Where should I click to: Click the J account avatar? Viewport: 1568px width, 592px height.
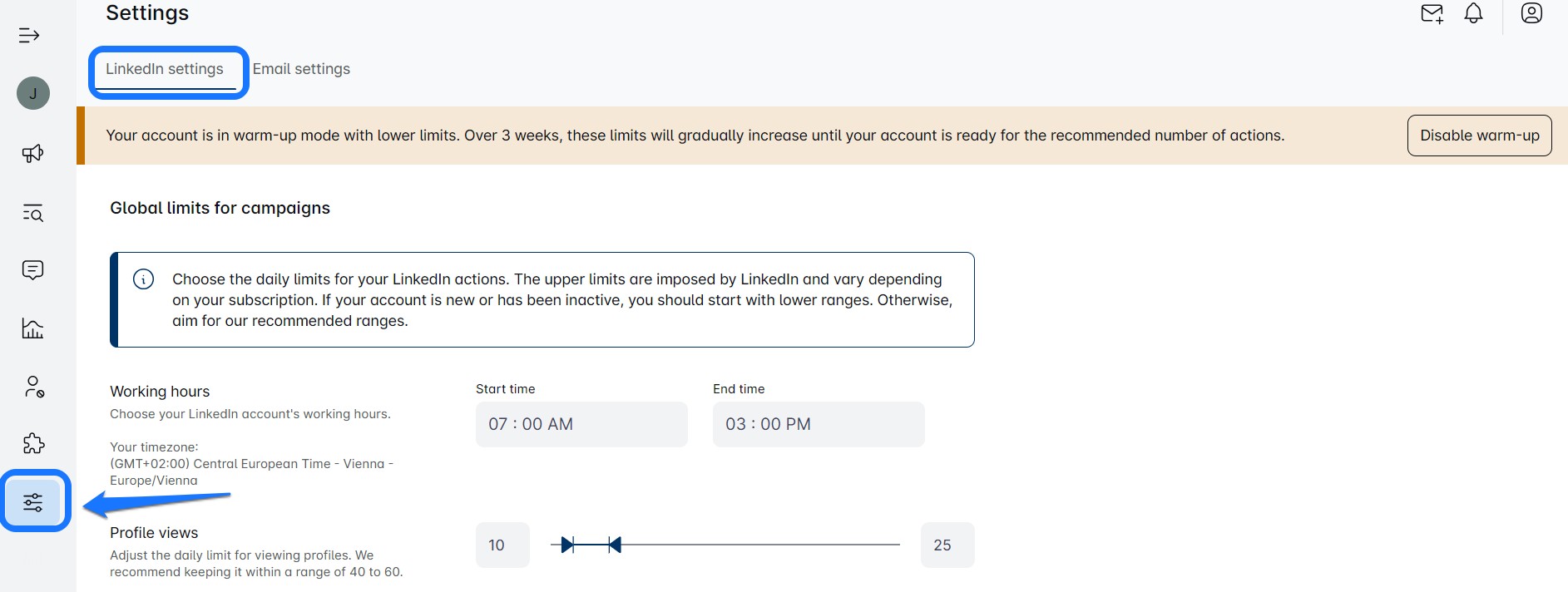click(x=33, y=93)
